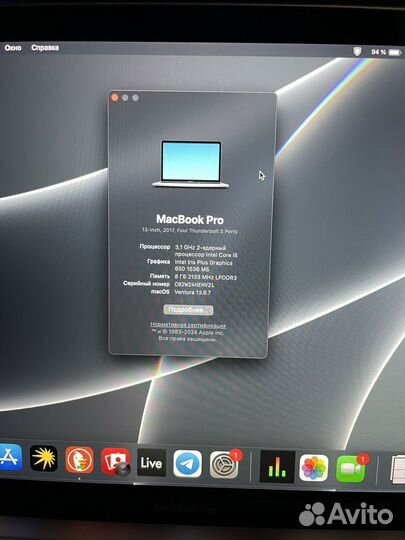
Task: Click the battery 94% status indicator
Action: click(x=386, y=52)
